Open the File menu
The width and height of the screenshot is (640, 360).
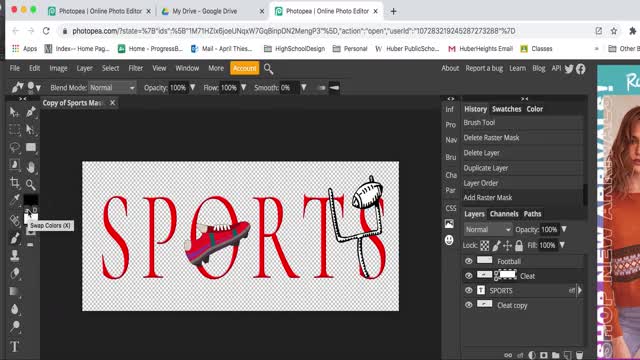pos(15,68)
